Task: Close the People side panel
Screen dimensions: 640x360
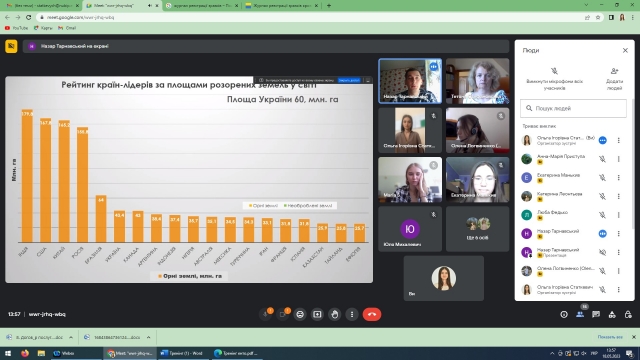Action: coord(625,50)
